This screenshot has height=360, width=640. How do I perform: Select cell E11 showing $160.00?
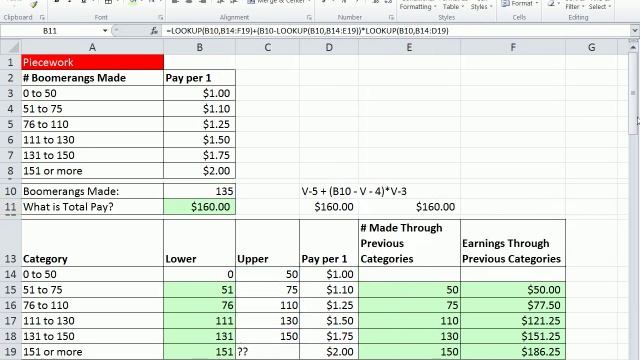tap(409, 207)
